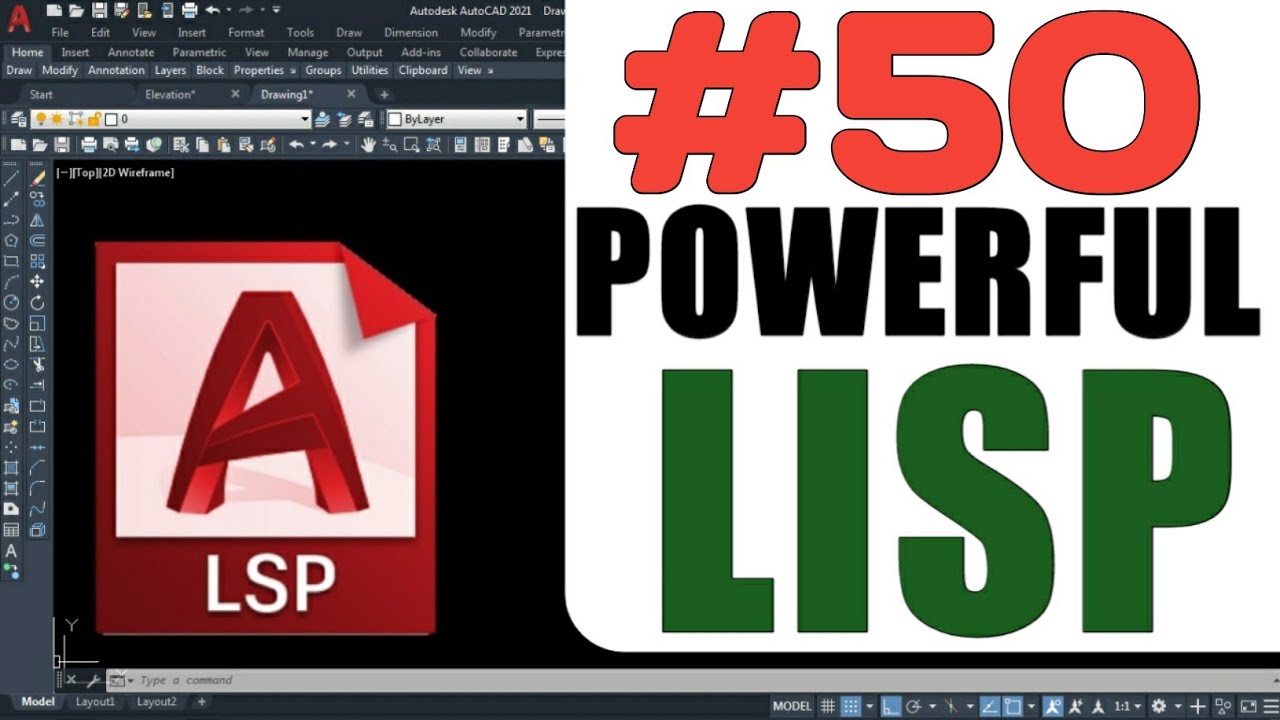This screenshot has width=1280, height=720.
Task: Click the Block ribbon panel button
Action: (210, 71)
